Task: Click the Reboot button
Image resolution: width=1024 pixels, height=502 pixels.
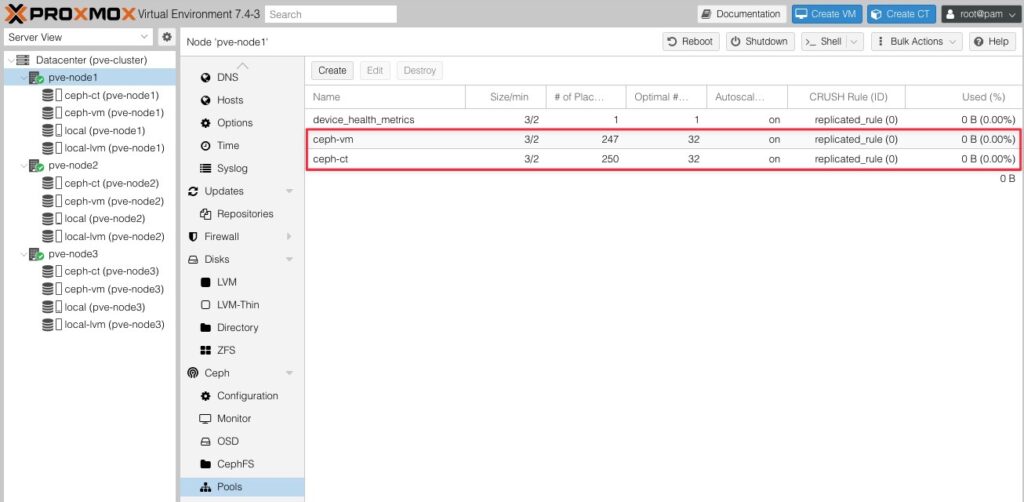Action: coord(691,41)
